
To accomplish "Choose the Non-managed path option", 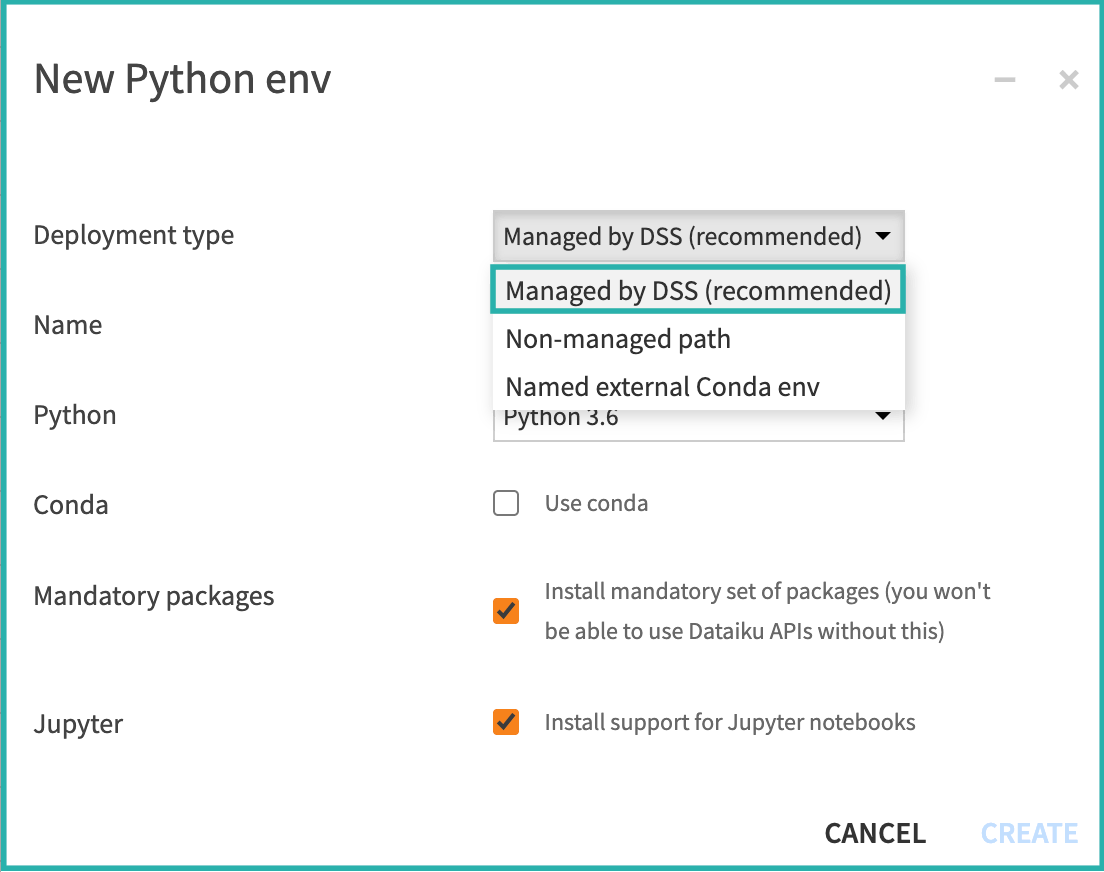I will (618, 339).
